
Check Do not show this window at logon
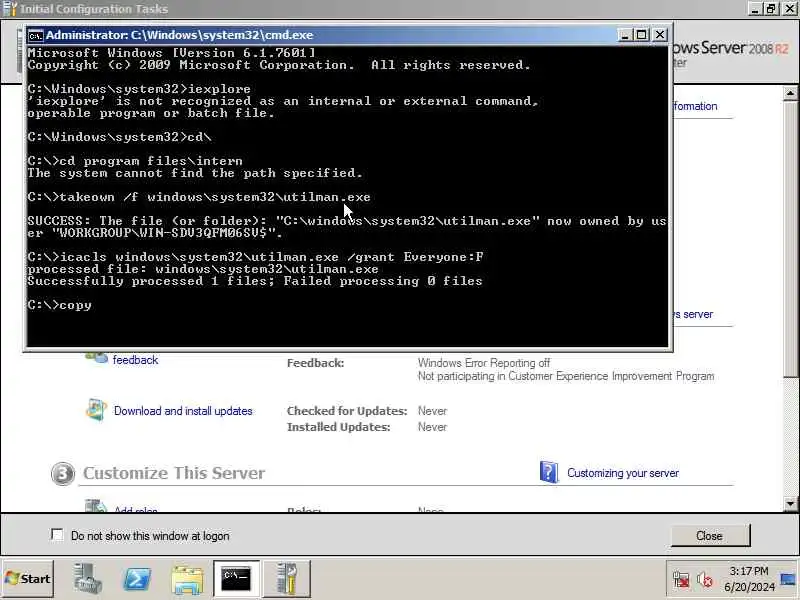point(57,535)
